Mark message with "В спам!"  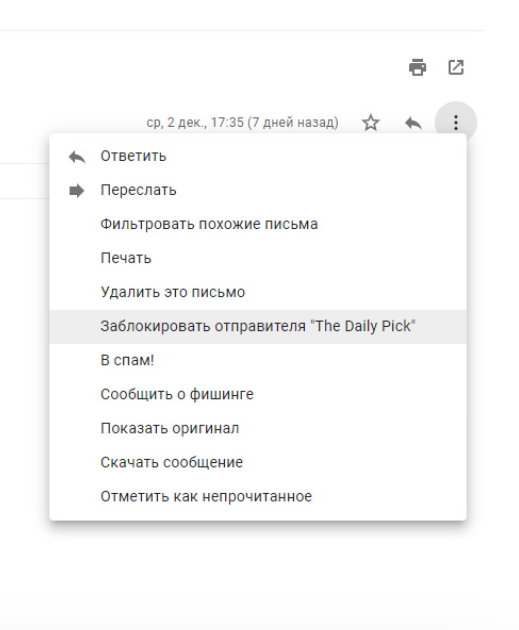point(257,360)
